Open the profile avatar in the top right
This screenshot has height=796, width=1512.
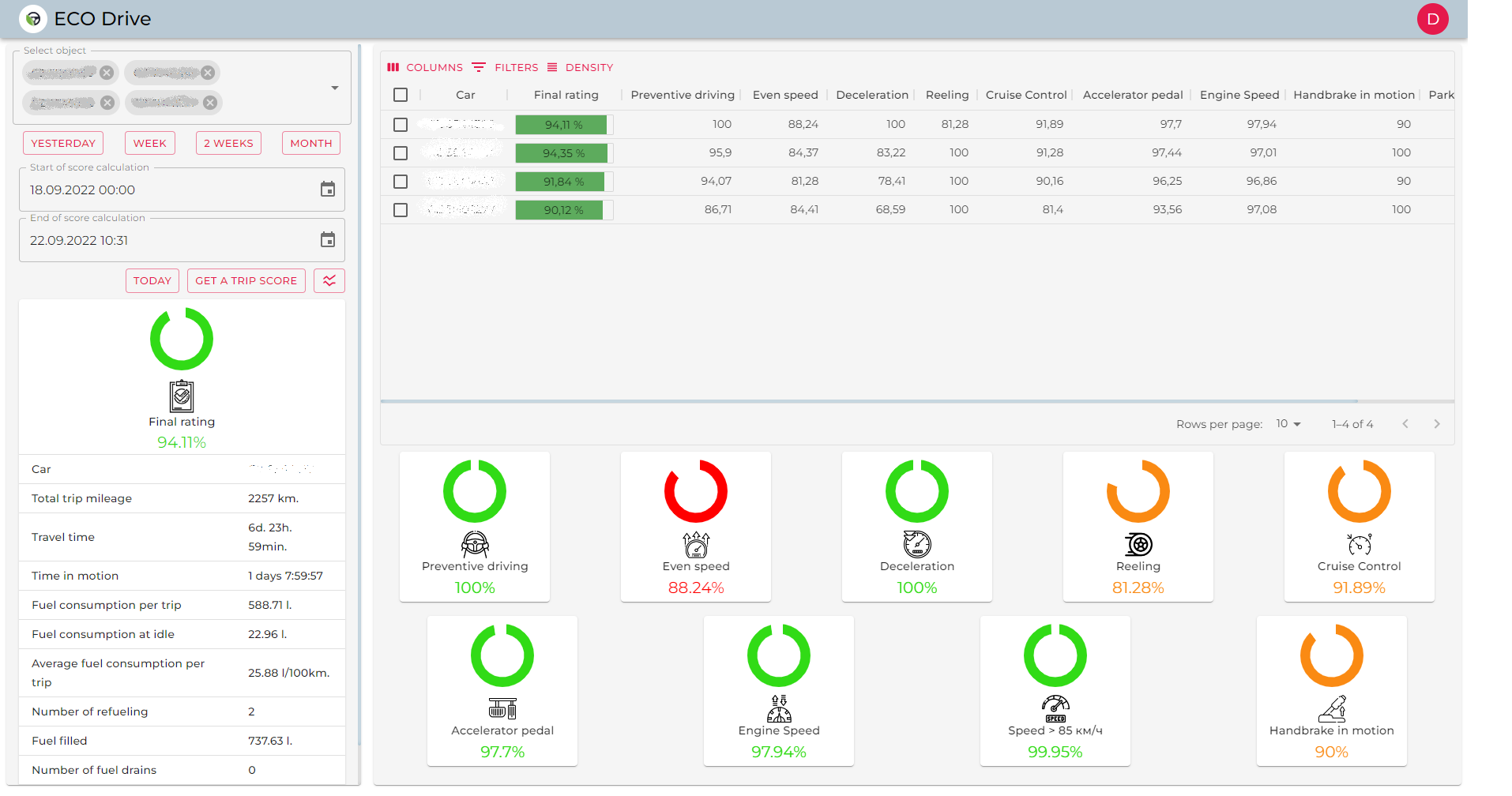[1433, 19]
